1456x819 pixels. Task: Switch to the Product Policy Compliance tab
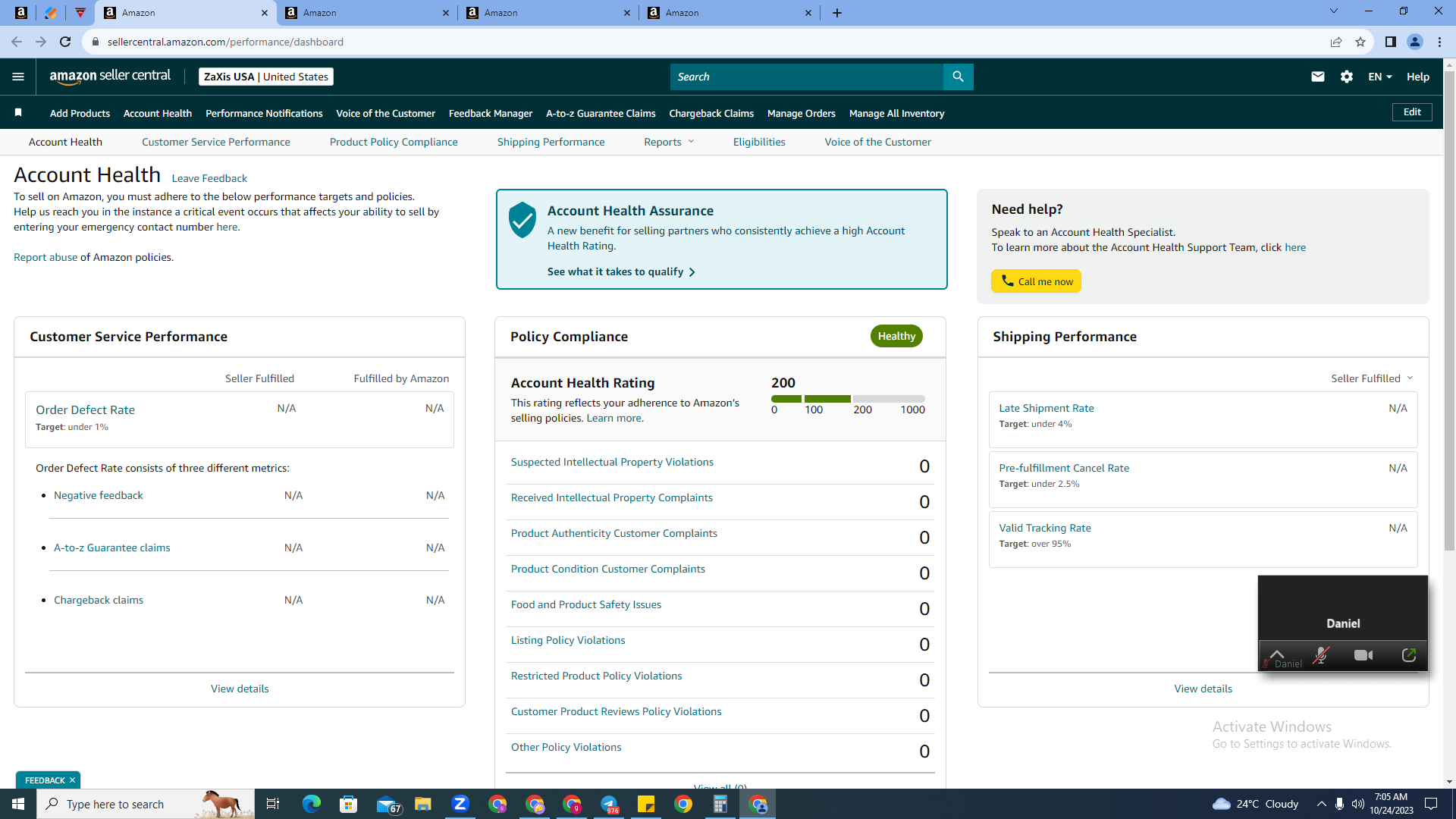394,142
